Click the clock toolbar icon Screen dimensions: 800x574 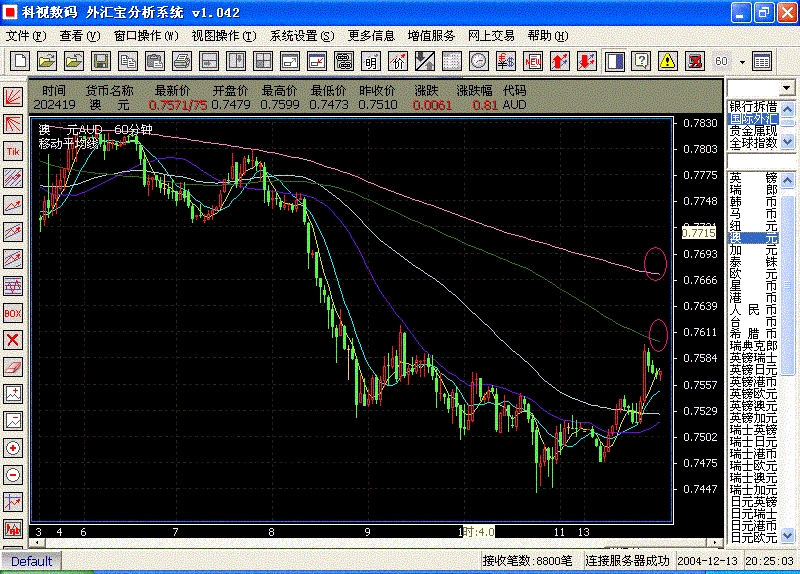point(479,61)
